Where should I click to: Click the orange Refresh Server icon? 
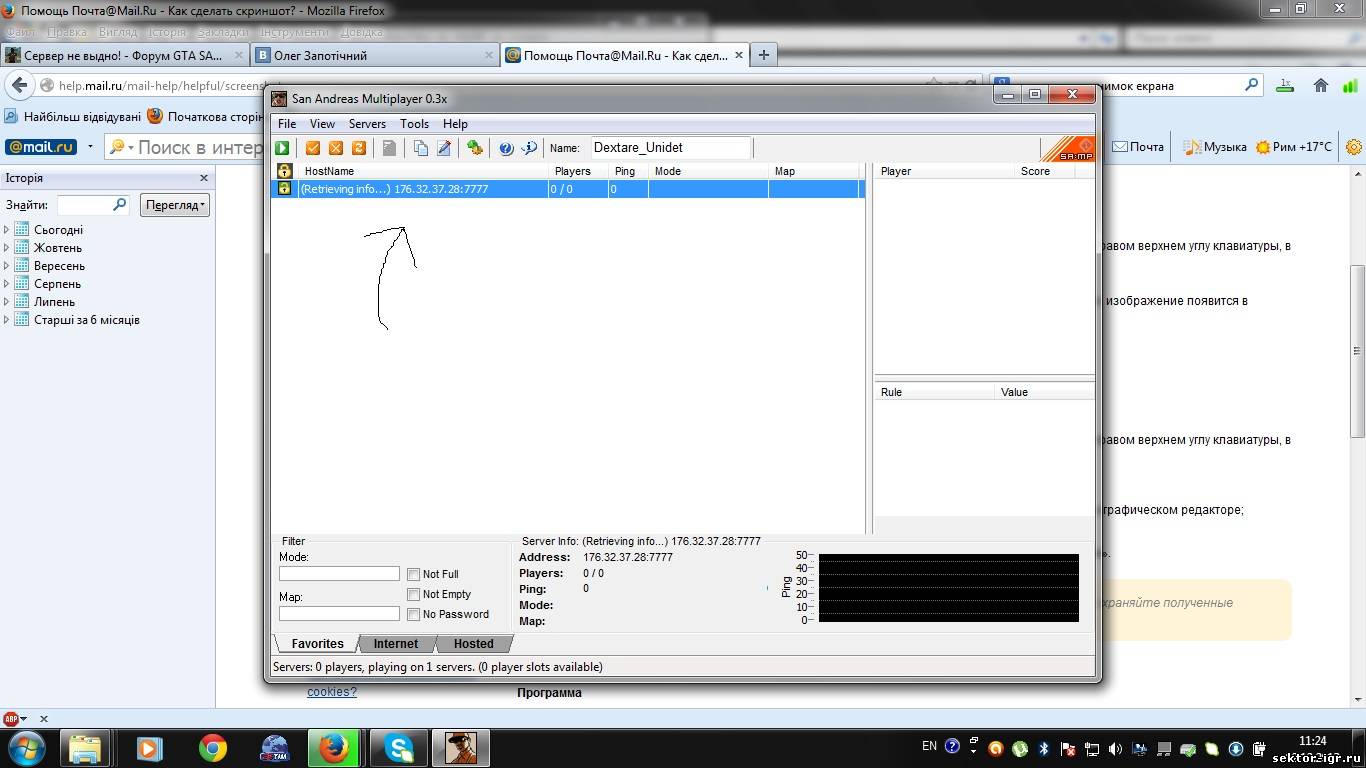(x=359, y=148)
